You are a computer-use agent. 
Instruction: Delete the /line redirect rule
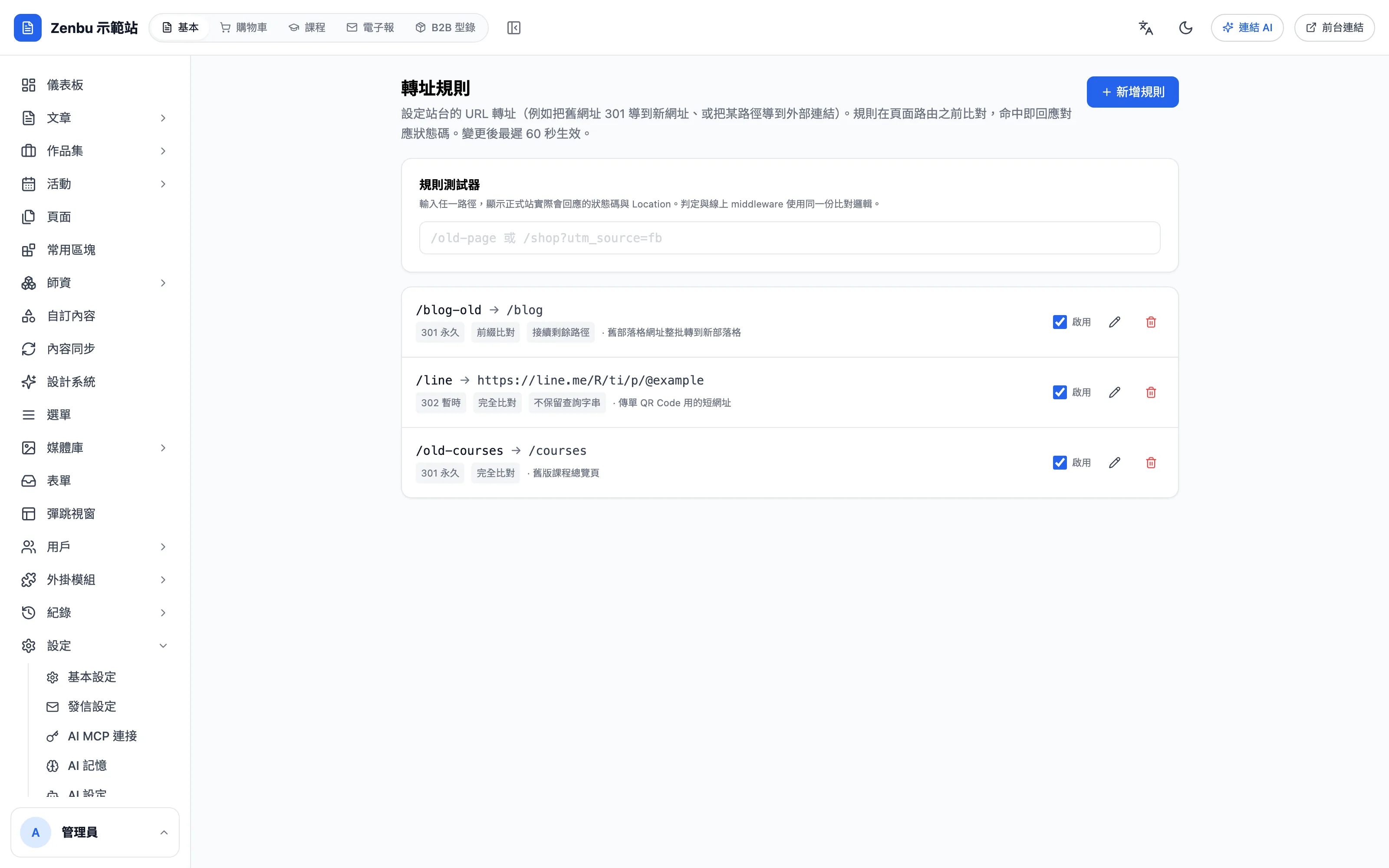click(x=1151, y=392)
